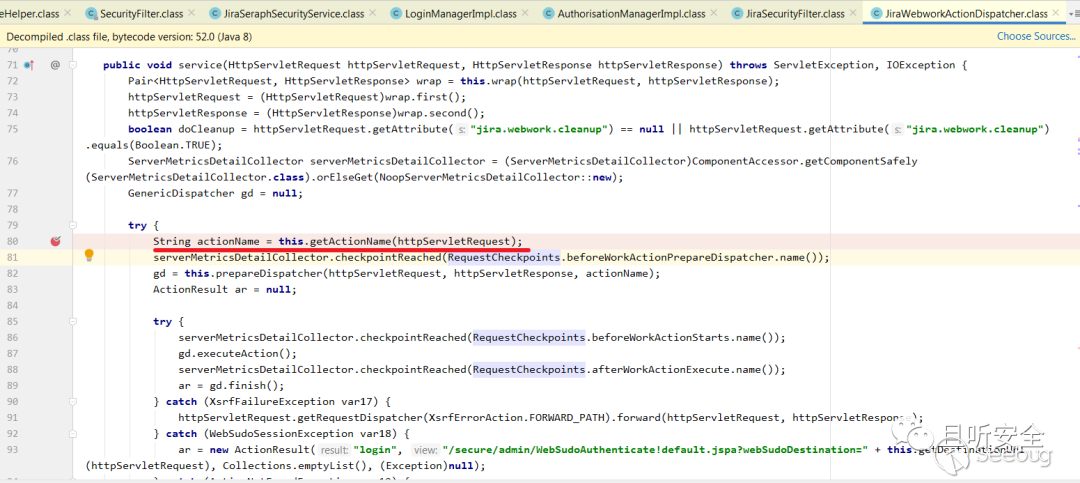Fold the XsrfFailureException catch block at line 90

click(73, 402)
